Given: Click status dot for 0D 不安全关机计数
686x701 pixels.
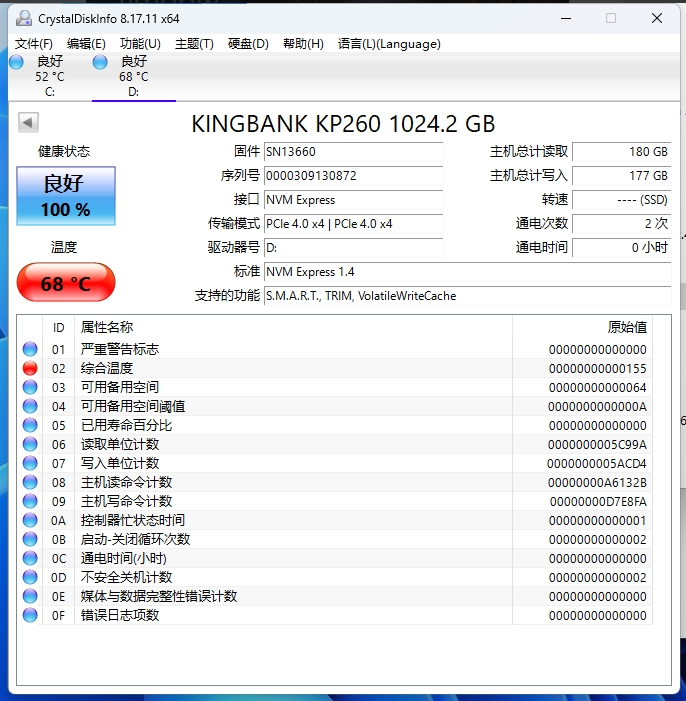Looking at the screenshot, I should click(x=30, y=577).
